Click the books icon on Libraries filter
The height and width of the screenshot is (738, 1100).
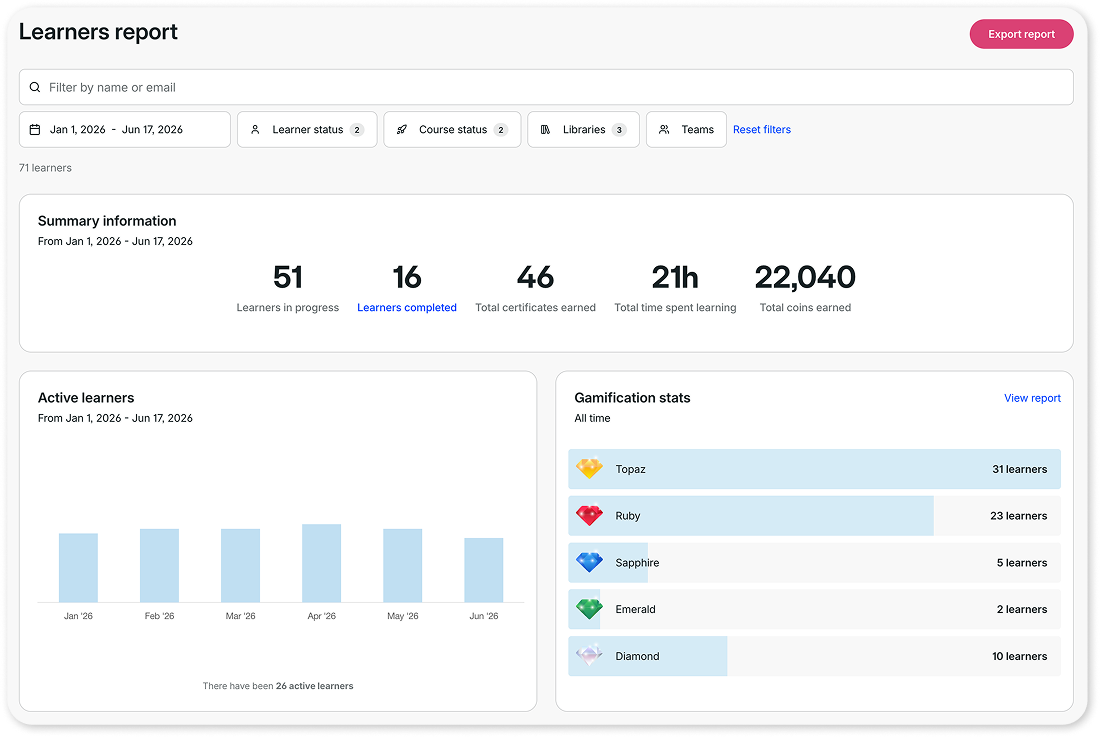coord(545,129)
